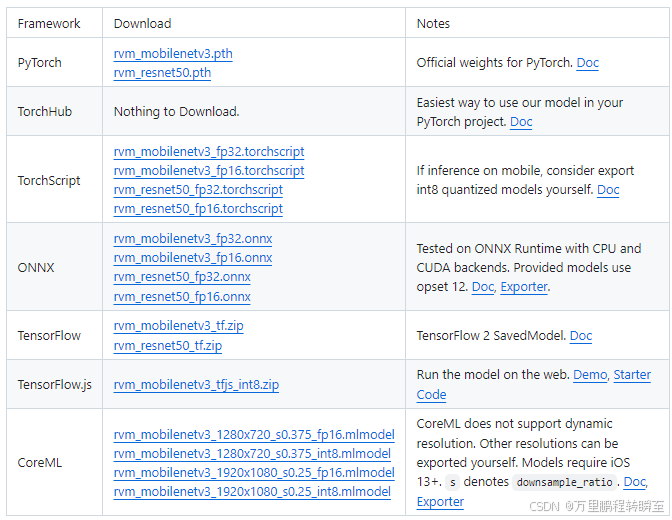
Task: Open the Doc link in ONNX row
Action: click(483, 287)
